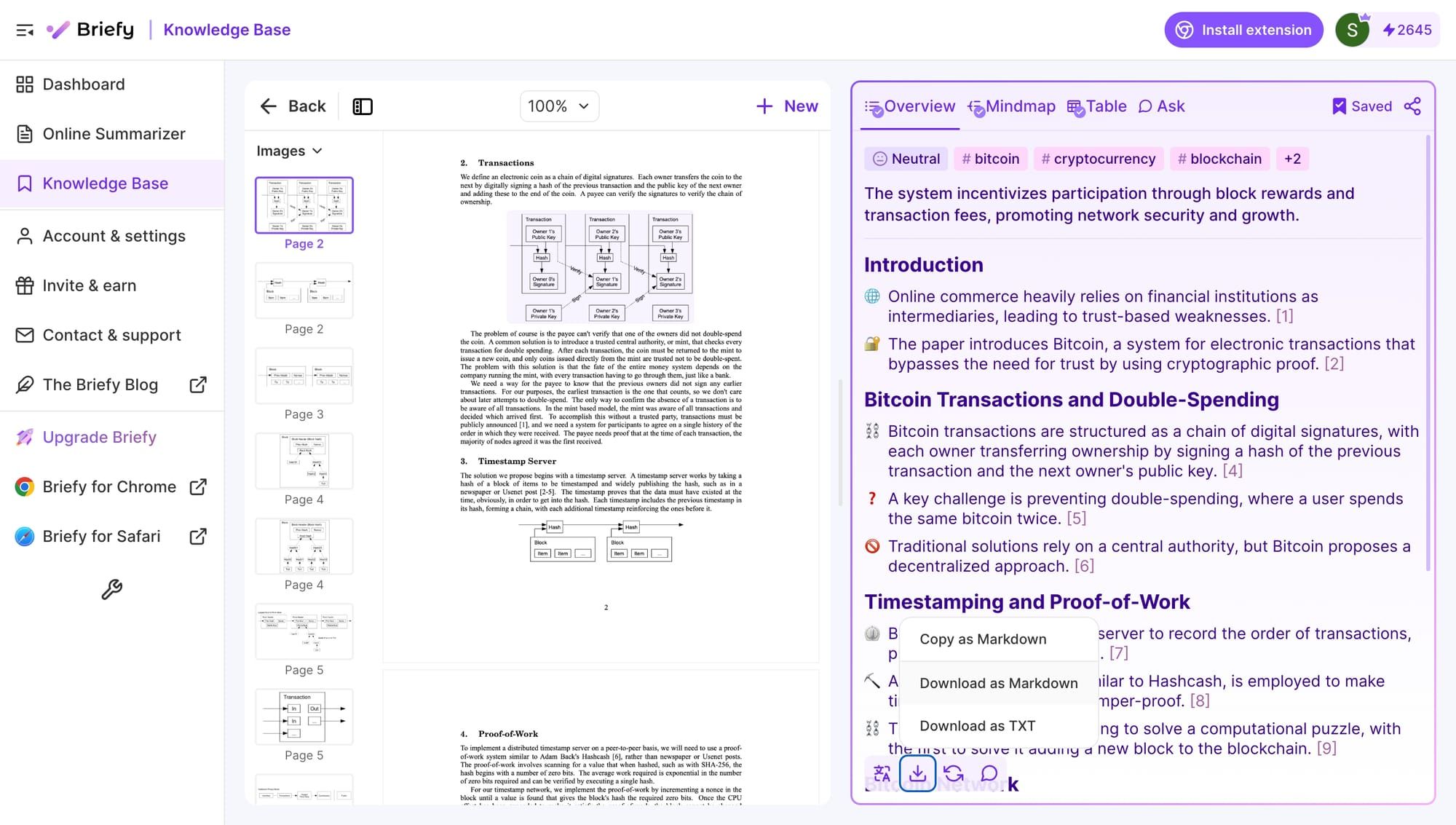
Task: Expand the Images filter dropdown
Action: (x=288, y=151)
